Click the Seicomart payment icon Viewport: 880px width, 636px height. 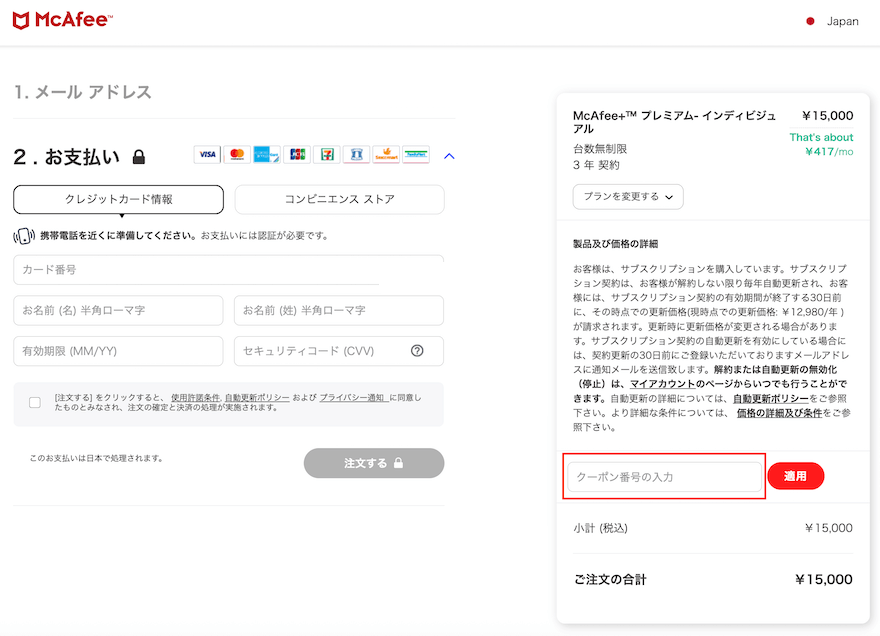pyautogui.click(x=386, y=154)
